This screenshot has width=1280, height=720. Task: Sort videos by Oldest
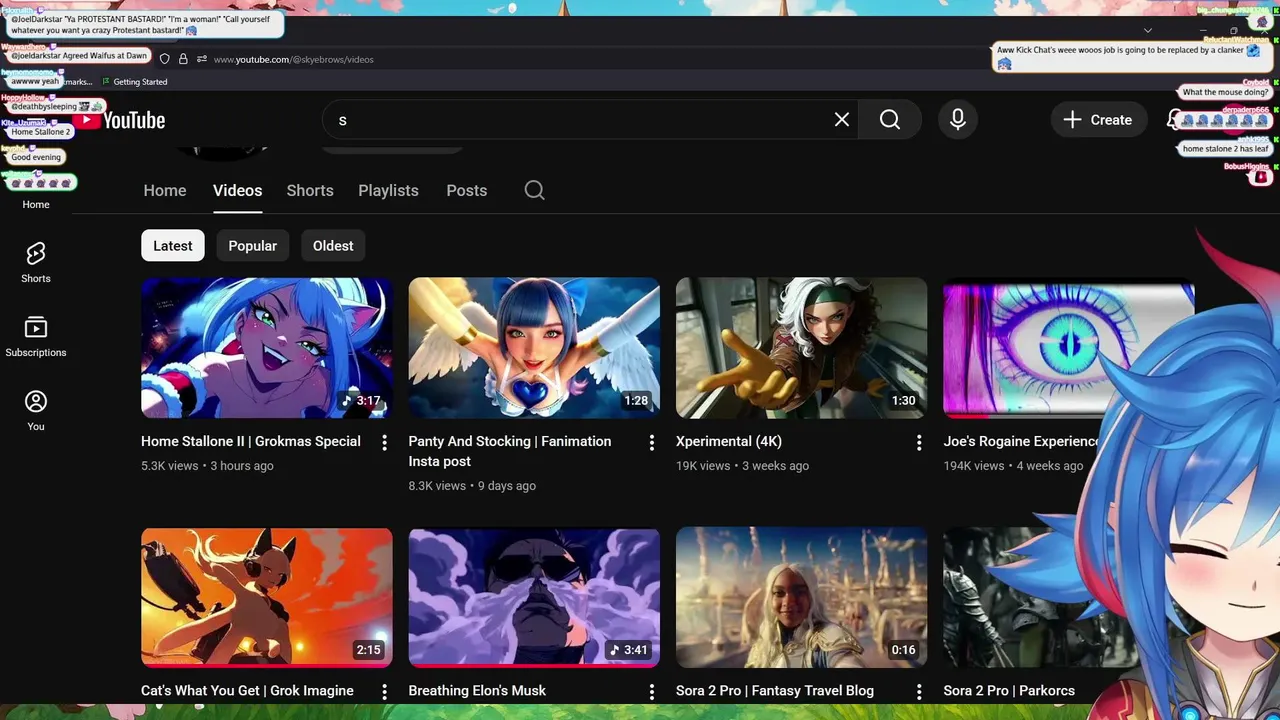[x=333, y=246]
